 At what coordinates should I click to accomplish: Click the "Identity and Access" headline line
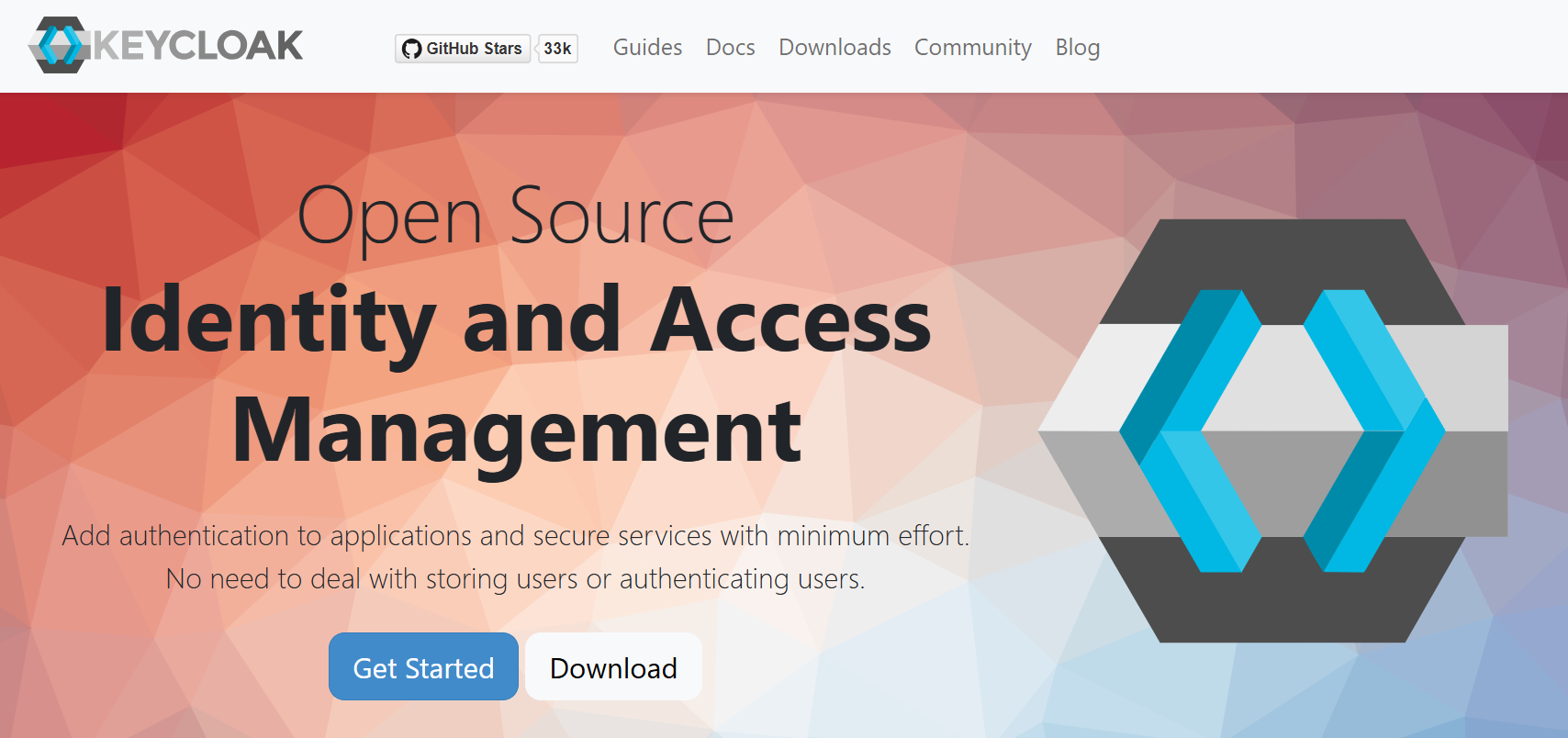516,320
